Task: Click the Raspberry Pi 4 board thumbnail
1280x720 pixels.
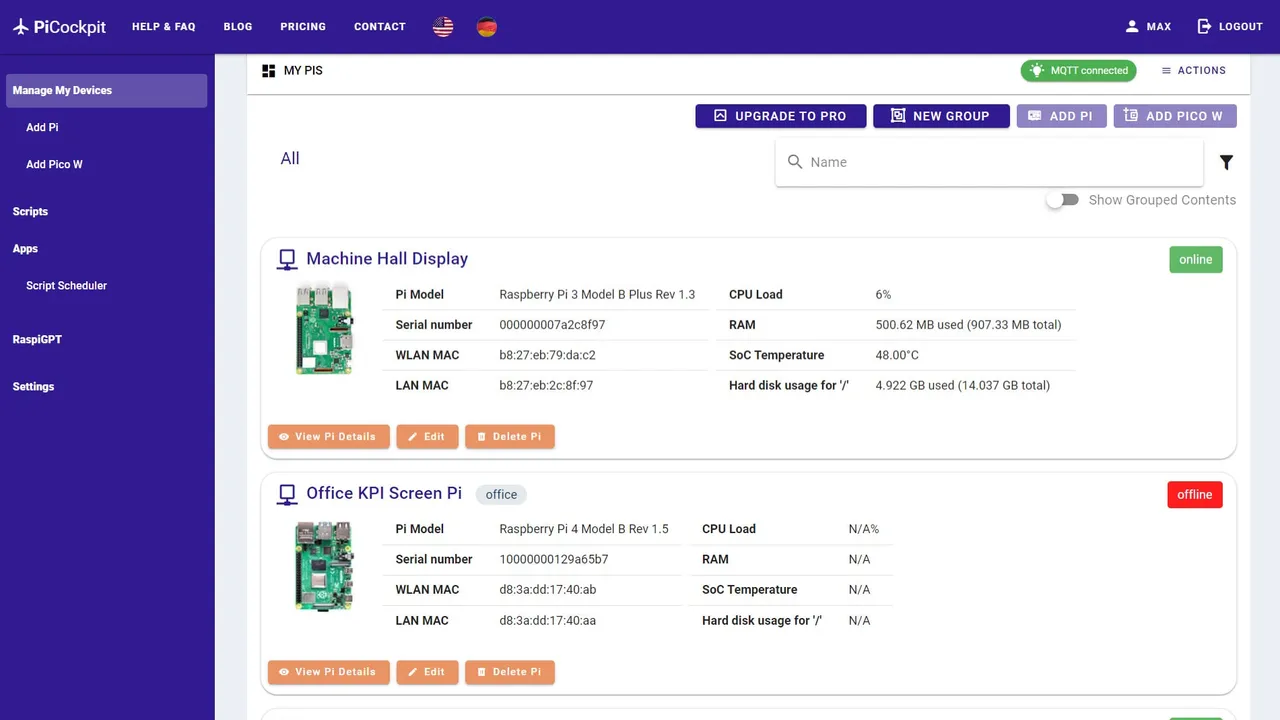Action: coord(324,565)
